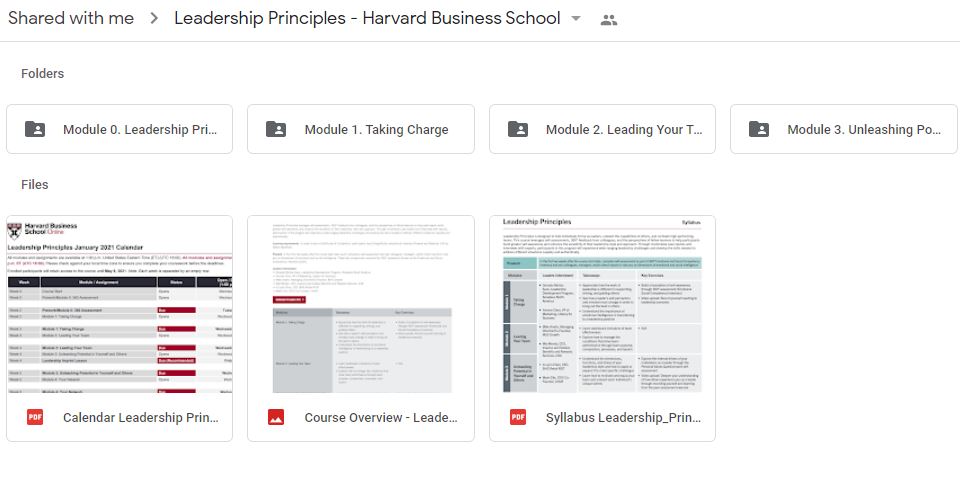Click the shared folder icon for Module 0

point(35,129)
